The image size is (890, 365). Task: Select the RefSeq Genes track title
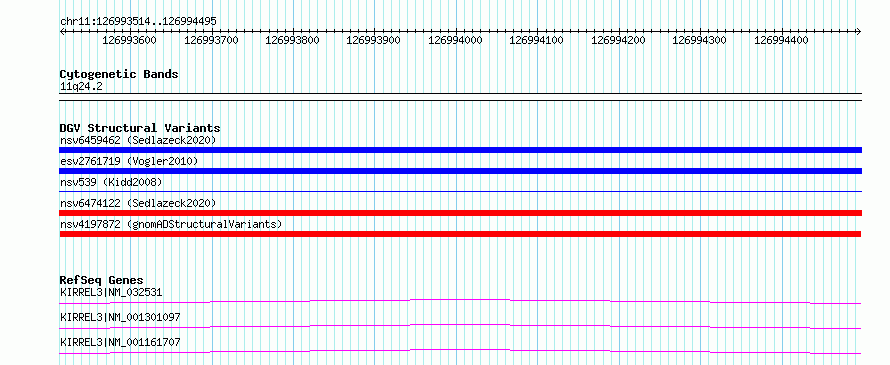tap(102, 280)
